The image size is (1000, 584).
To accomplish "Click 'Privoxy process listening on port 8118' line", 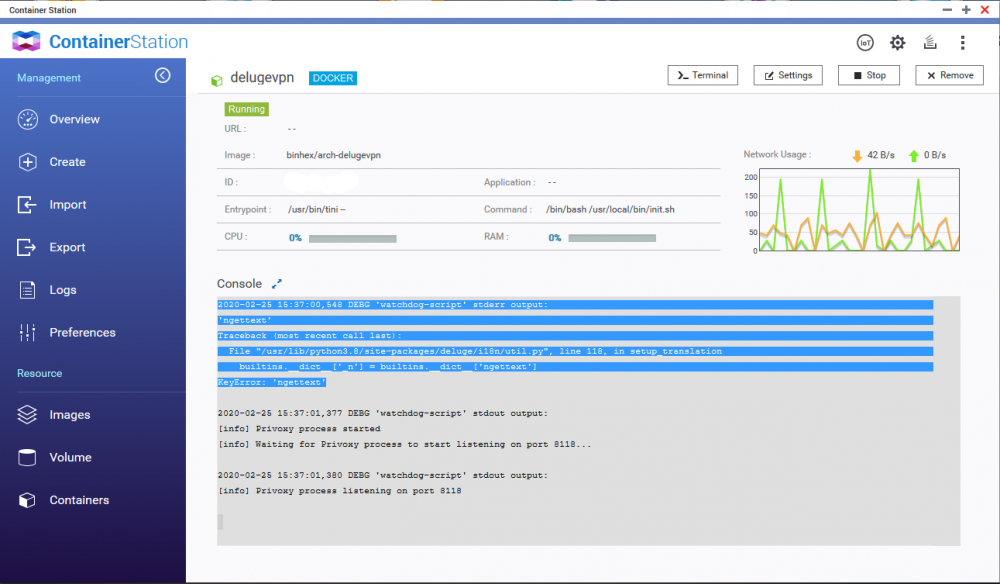I will 340,491.
